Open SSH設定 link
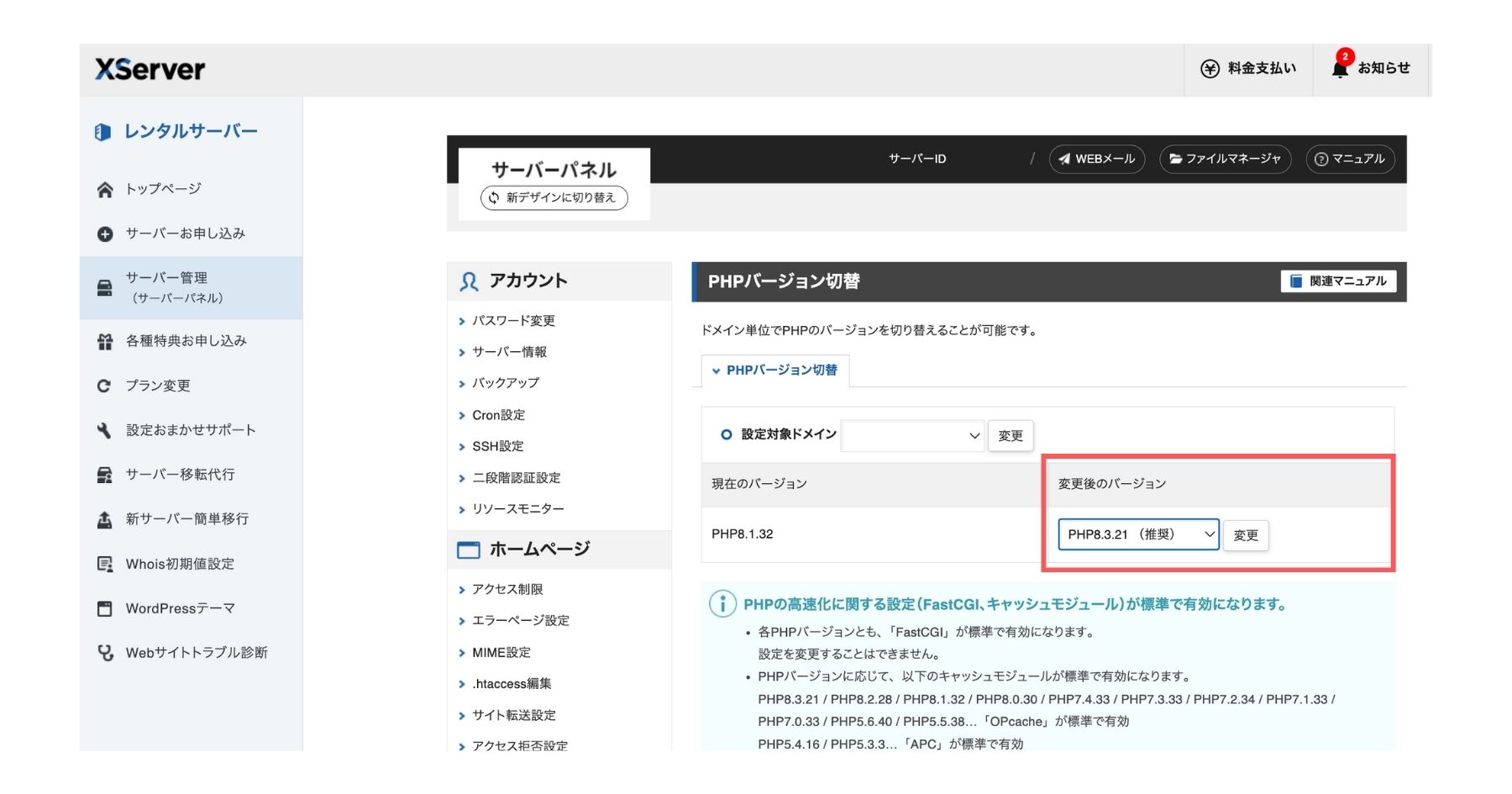This screenshot has height=794, width=1512. pyautogui.click(x=497, y=446)
